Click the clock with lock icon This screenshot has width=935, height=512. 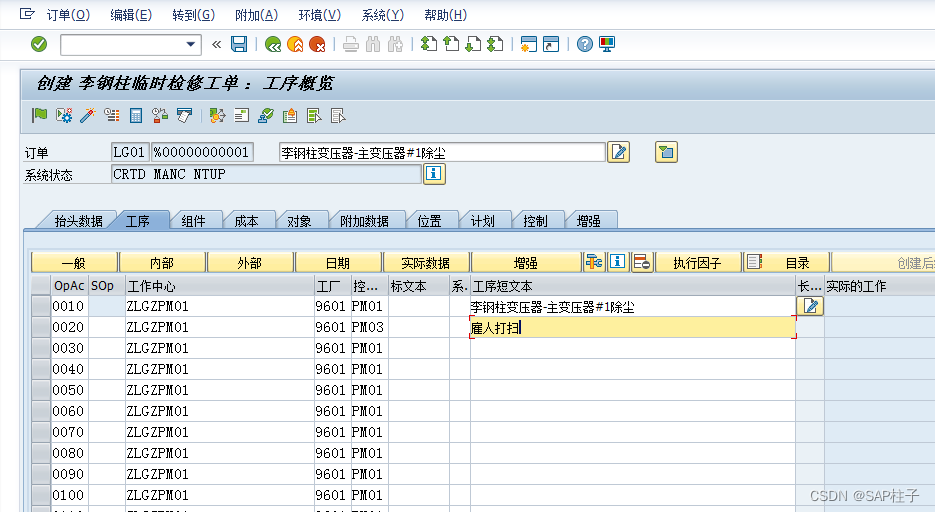[159, 115]
